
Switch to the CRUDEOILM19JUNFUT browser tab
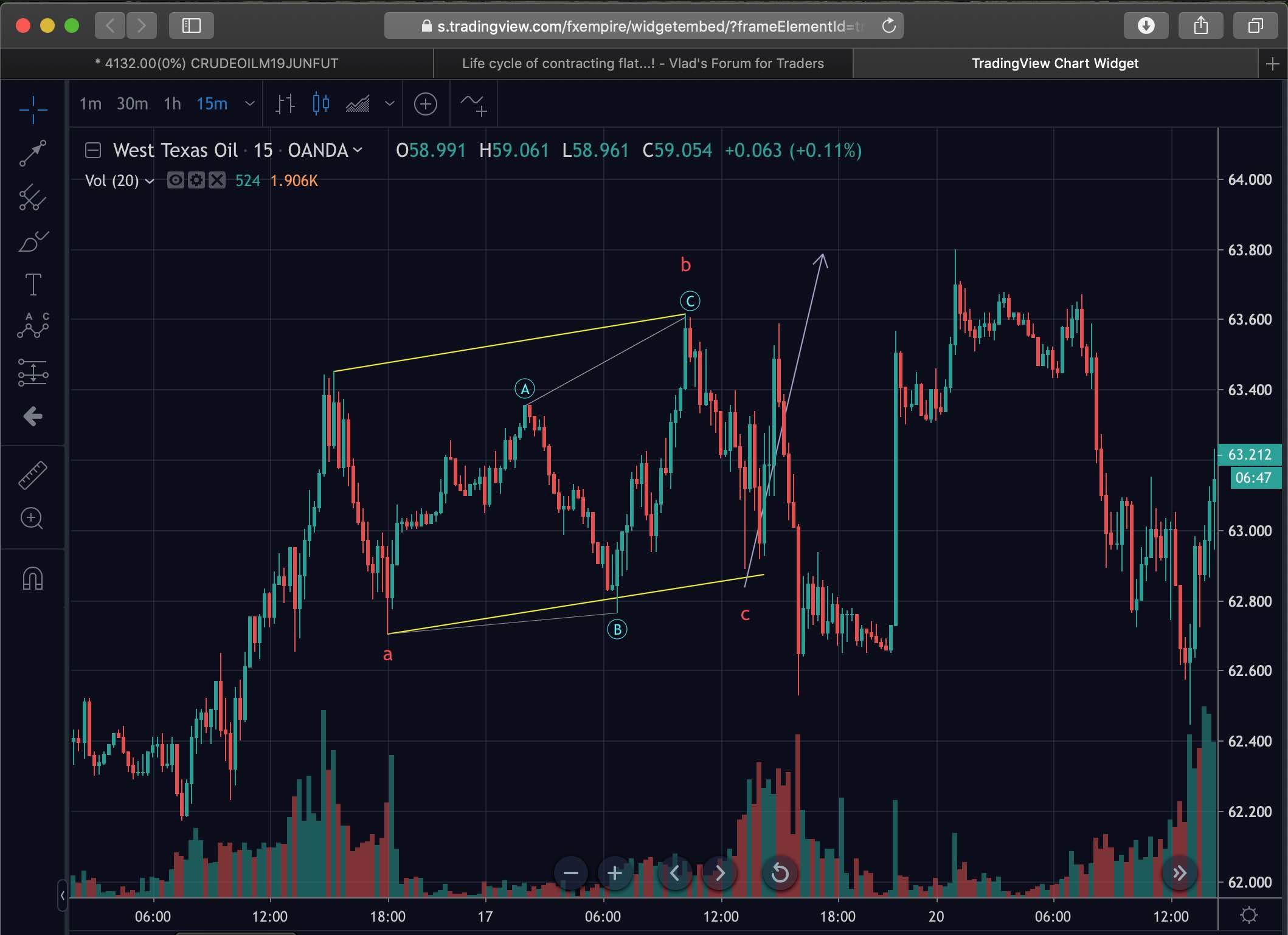point(216,63)
